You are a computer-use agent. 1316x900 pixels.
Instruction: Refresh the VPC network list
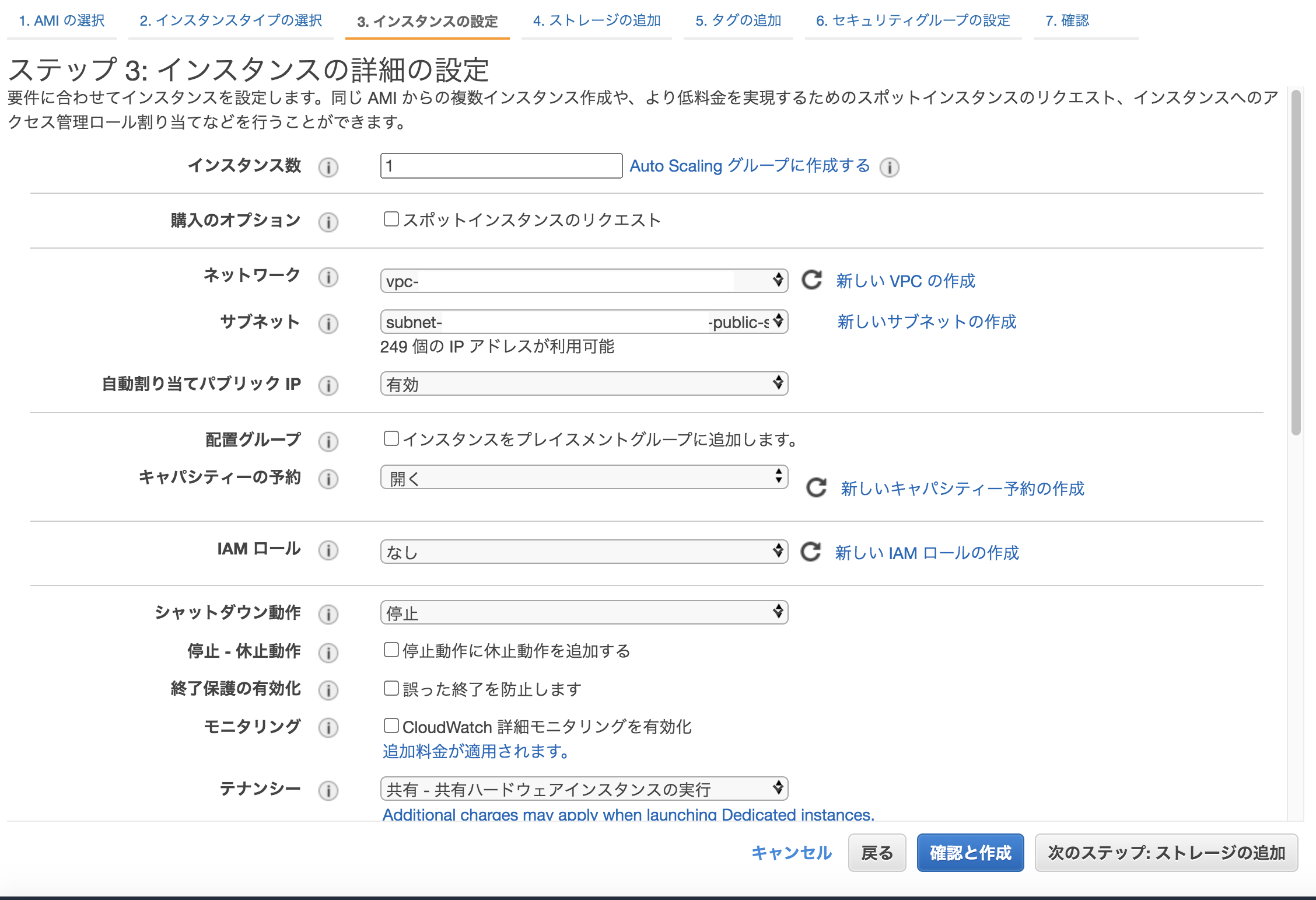pyautogui.click(x=811, y=280)
